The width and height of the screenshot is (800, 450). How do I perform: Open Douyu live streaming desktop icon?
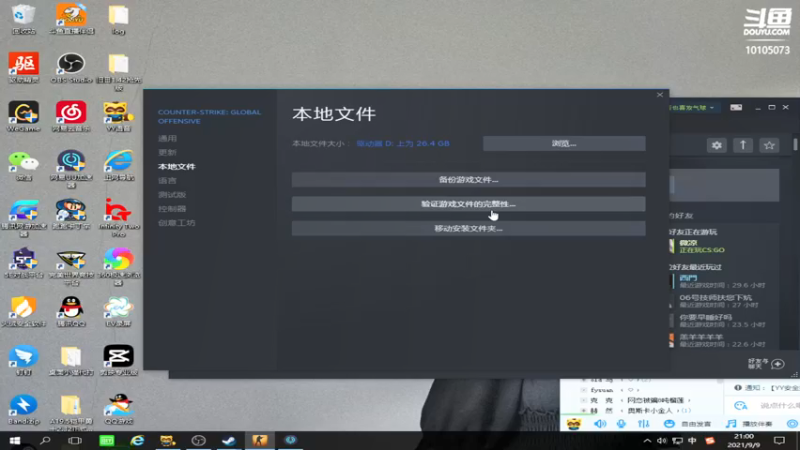71,19
